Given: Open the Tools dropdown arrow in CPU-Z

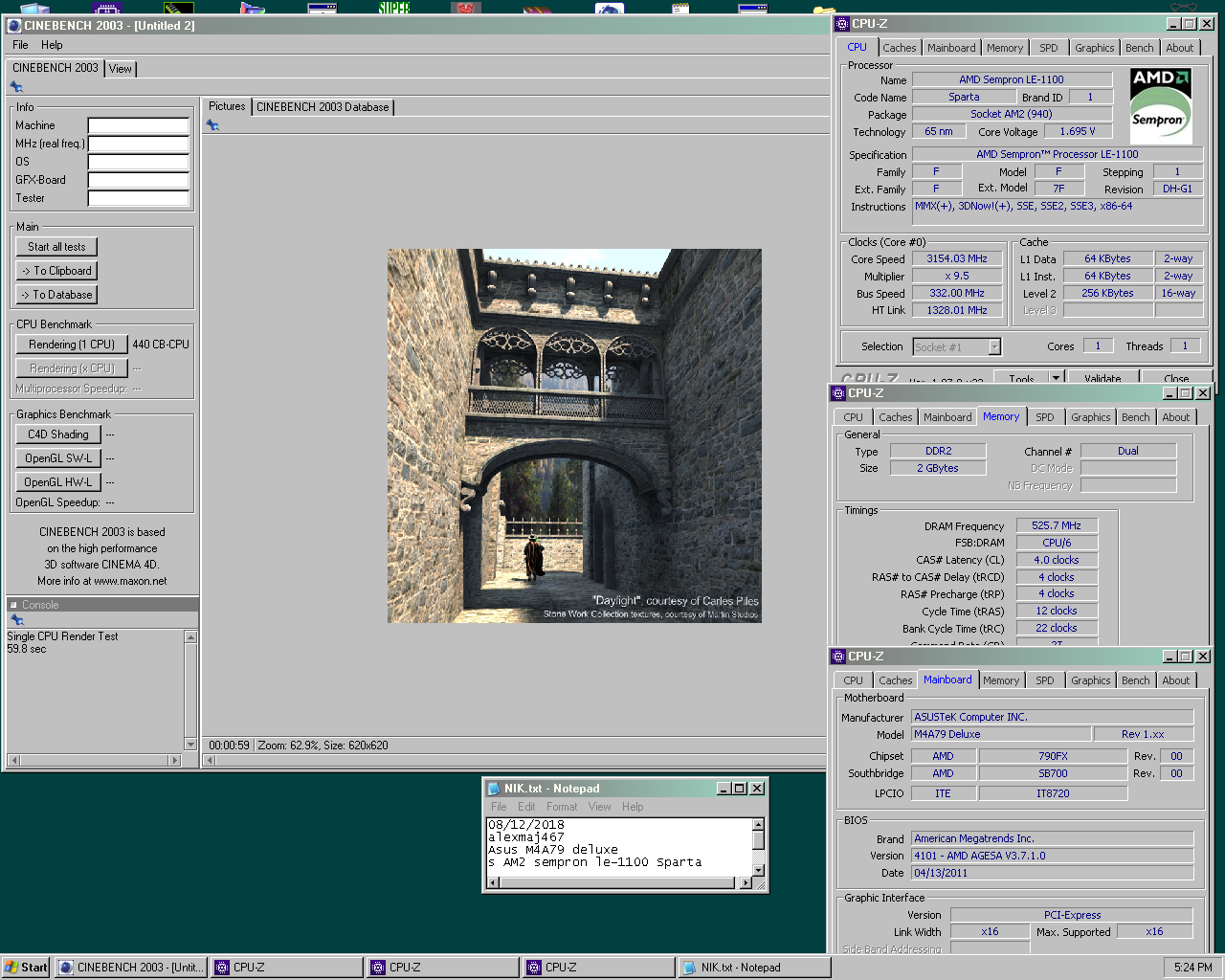Looking at the screenshot, I should (1056, 378).
